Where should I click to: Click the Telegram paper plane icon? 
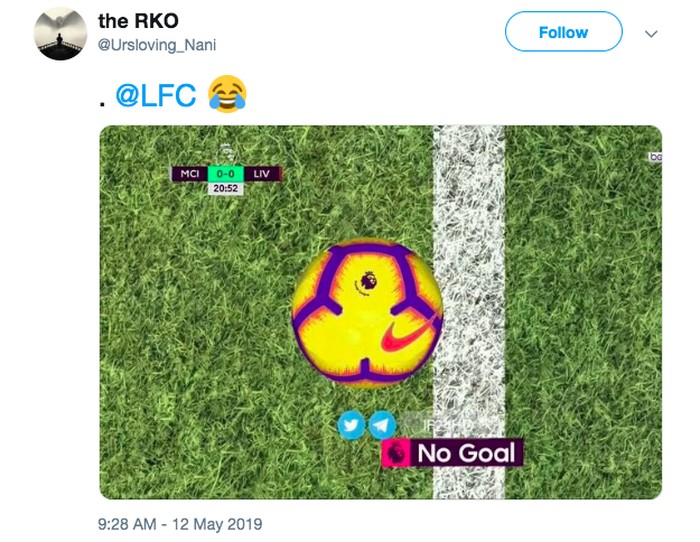click(x=382, y=425)
